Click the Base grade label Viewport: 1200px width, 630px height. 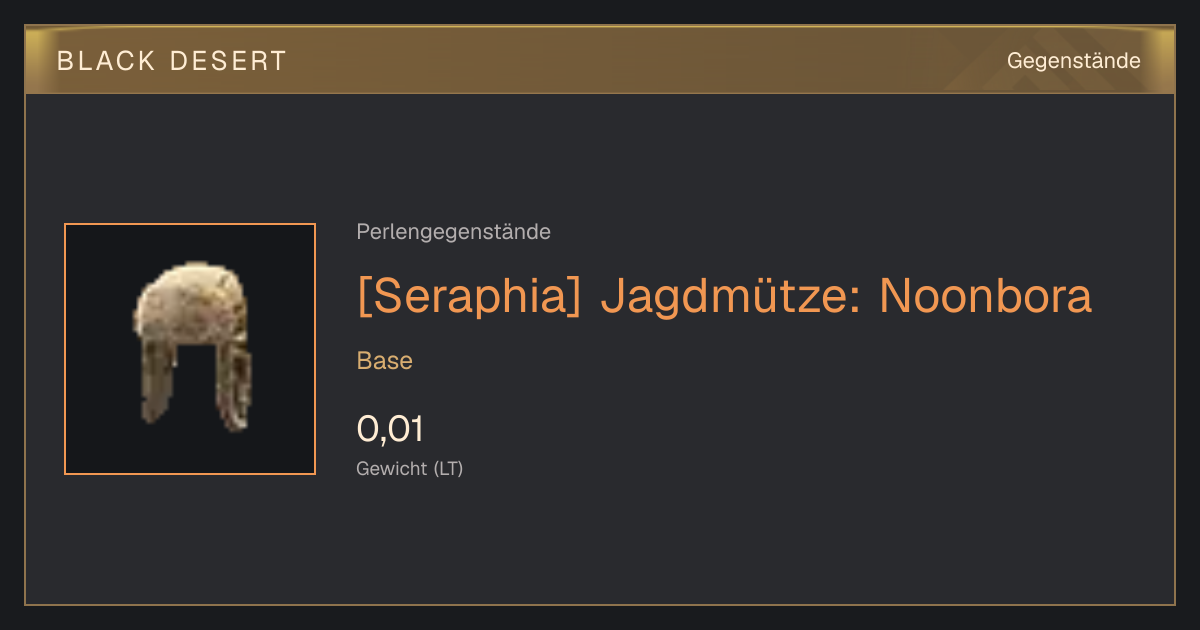(x=385, y=361)
